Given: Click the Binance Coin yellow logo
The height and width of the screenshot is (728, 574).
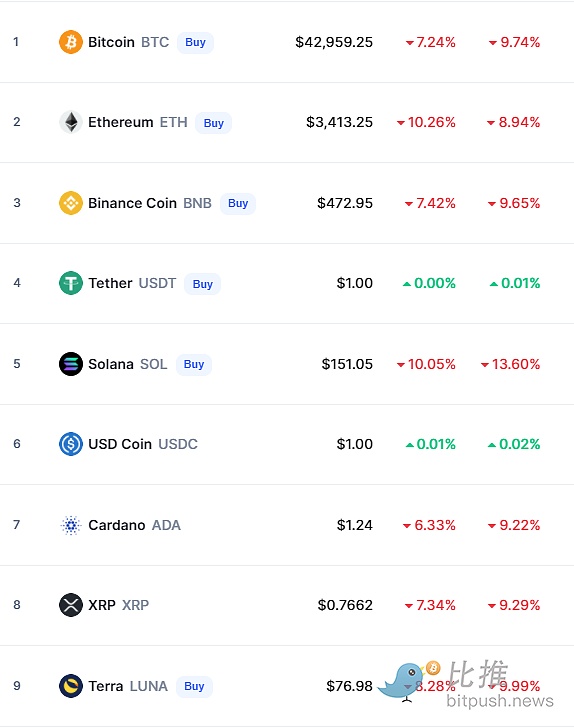Looking at the screenshot, I should point(71,203).
